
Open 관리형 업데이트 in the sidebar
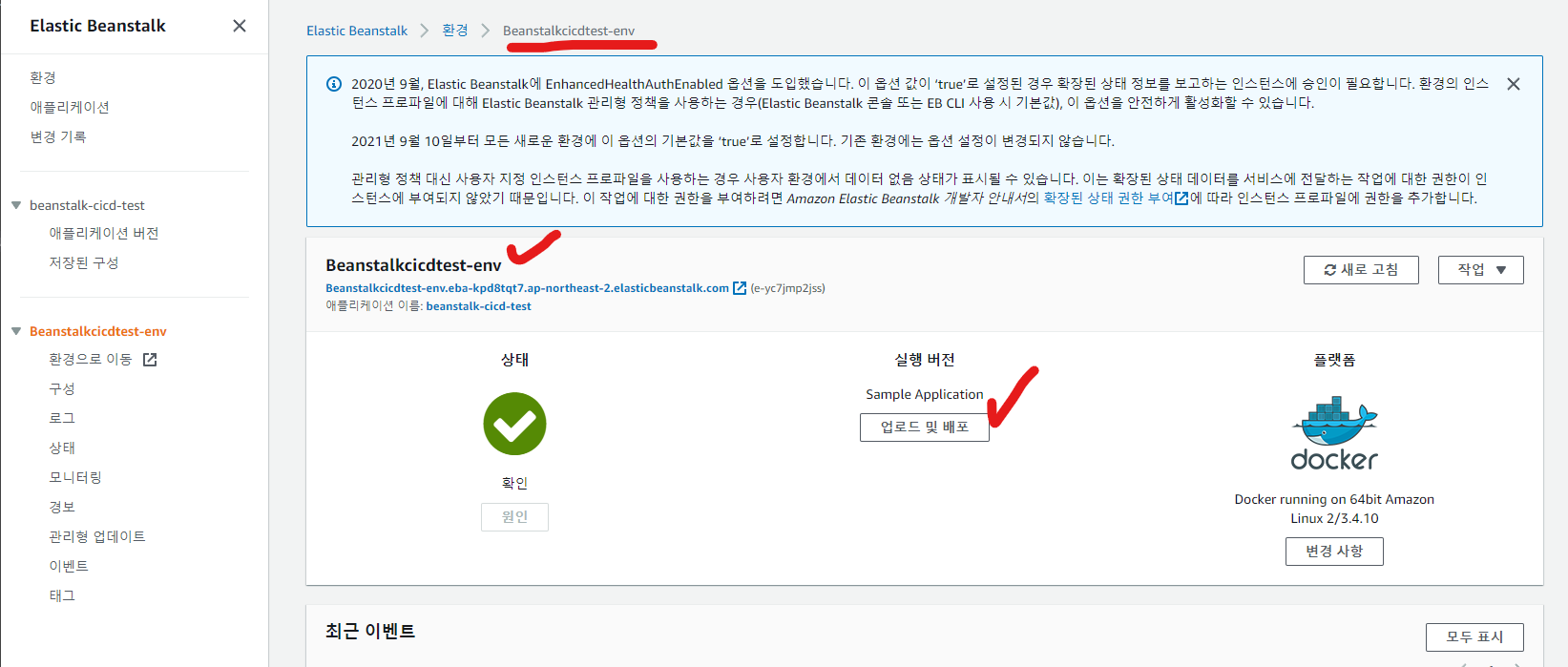pos(97,536)
